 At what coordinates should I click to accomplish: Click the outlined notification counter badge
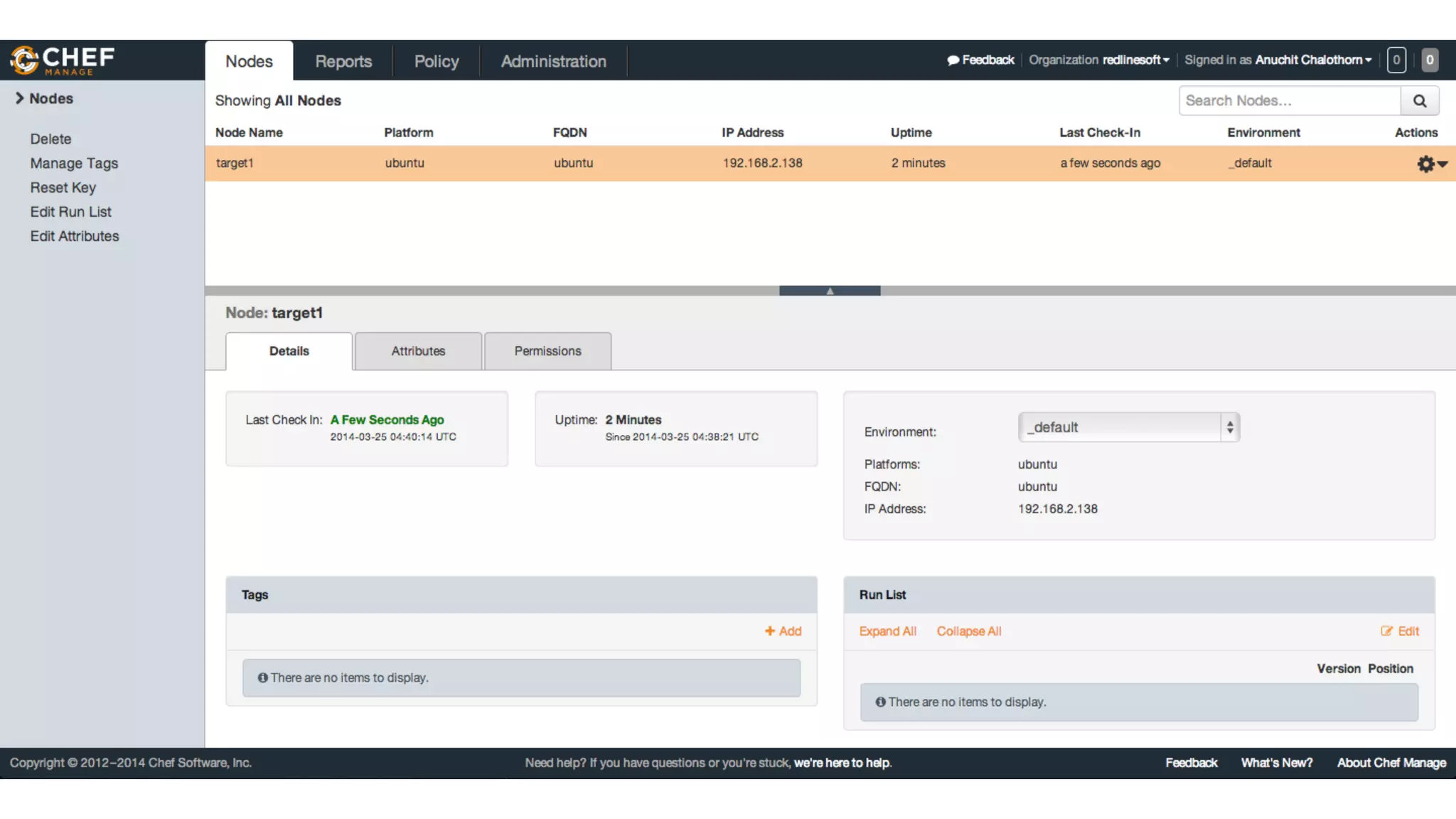click(1396, 60)
